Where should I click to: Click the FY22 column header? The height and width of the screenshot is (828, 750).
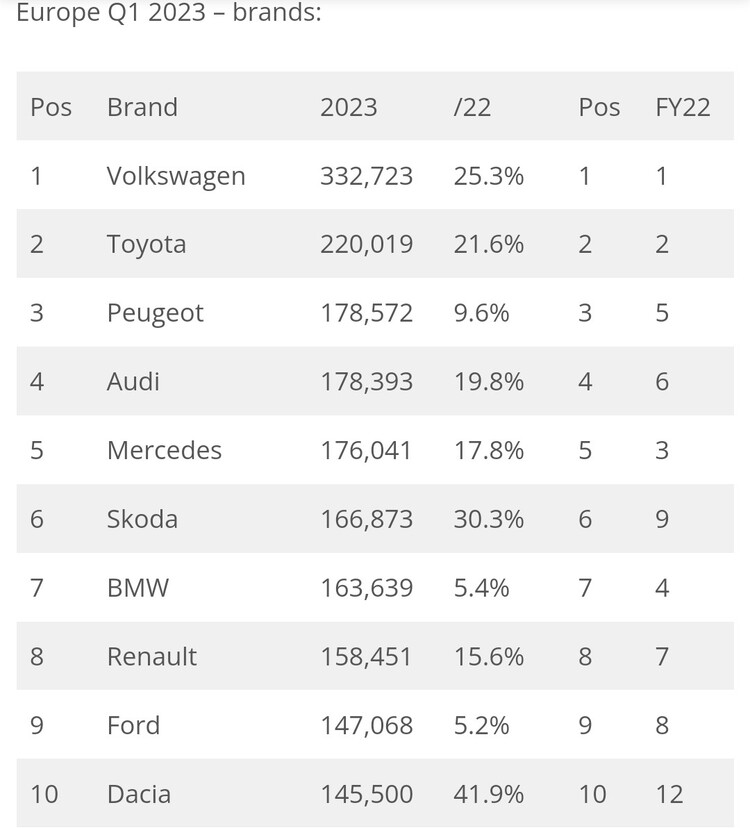(682, 107)
